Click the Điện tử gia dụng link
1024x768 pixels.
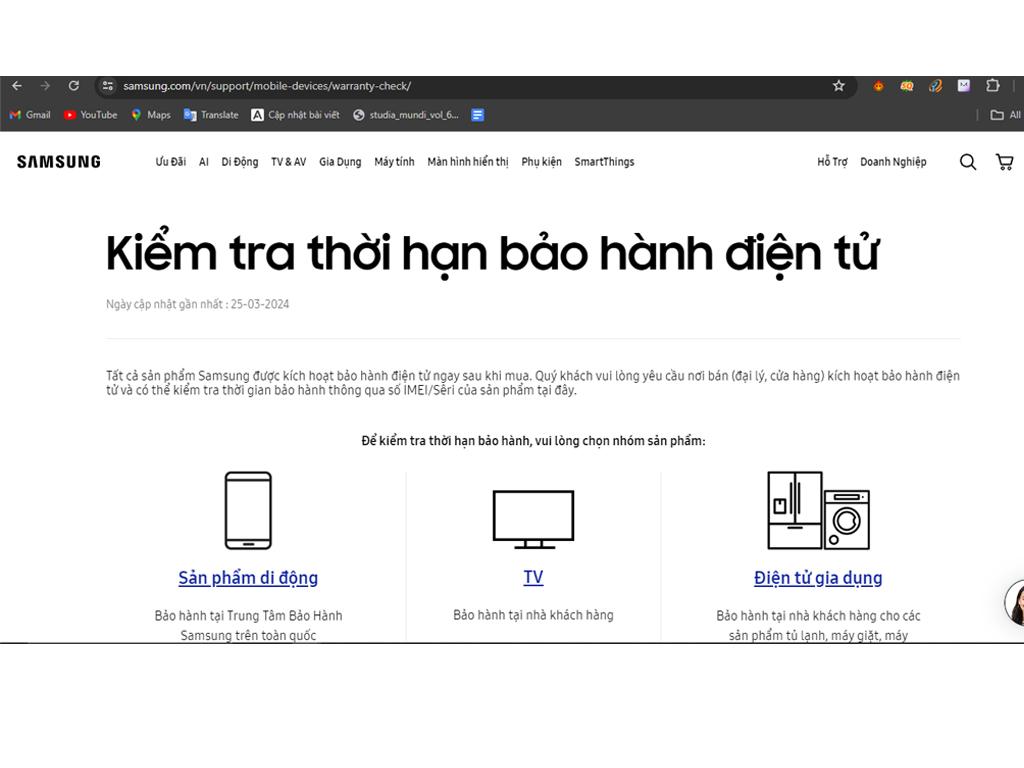click(x=818, y=578)
